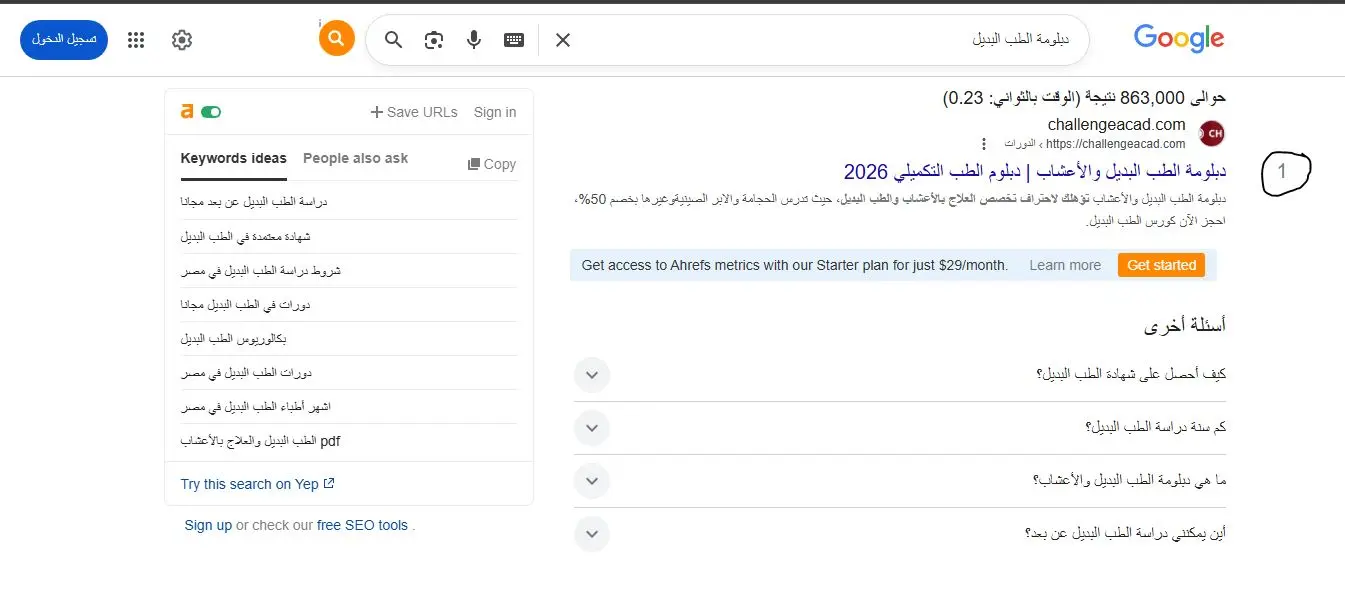The height and width of the screenshot is (589, 1345).
Task: Open three-dot menu beside challengeacad URL
Action: point(984,144)
